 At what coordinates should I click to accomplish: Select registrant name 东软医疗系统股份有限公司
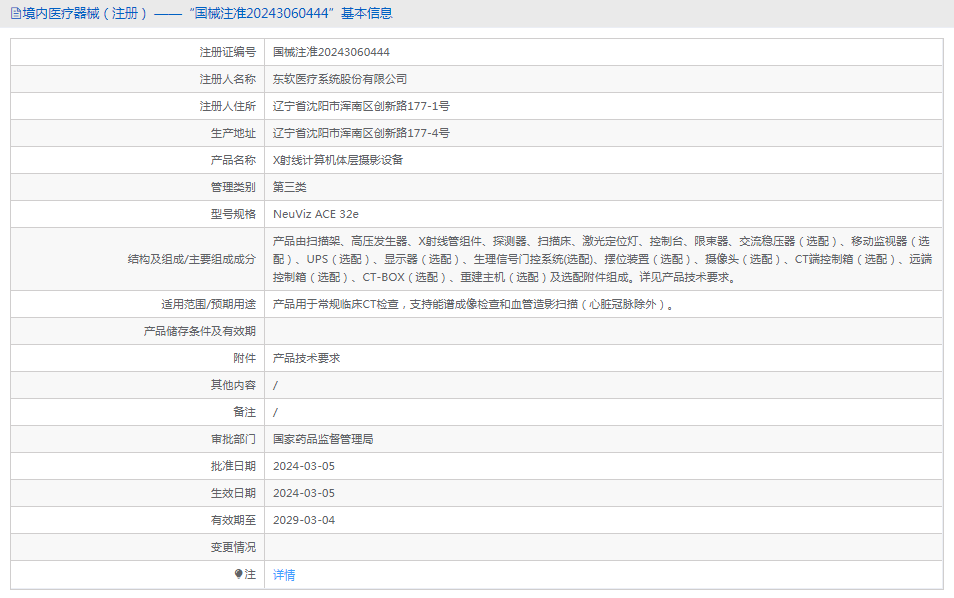click(x=340, y=79)
